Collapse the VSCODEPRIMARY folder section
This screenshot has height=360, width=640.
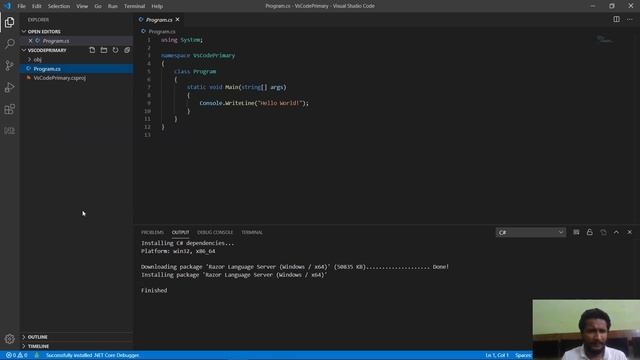point(24,50)
